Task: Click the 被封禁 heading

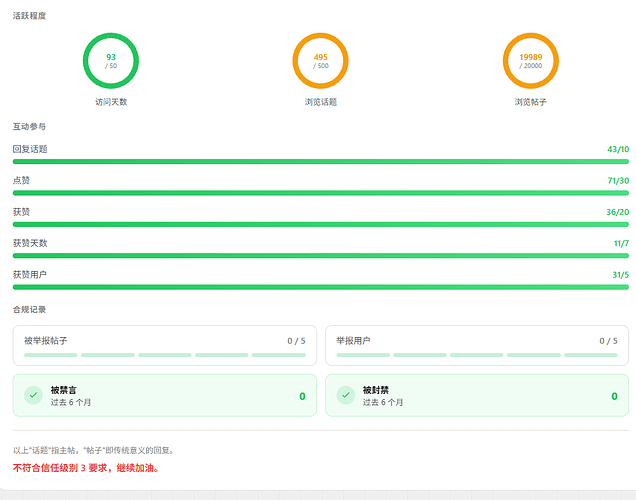Action: [x=376, y=390]
